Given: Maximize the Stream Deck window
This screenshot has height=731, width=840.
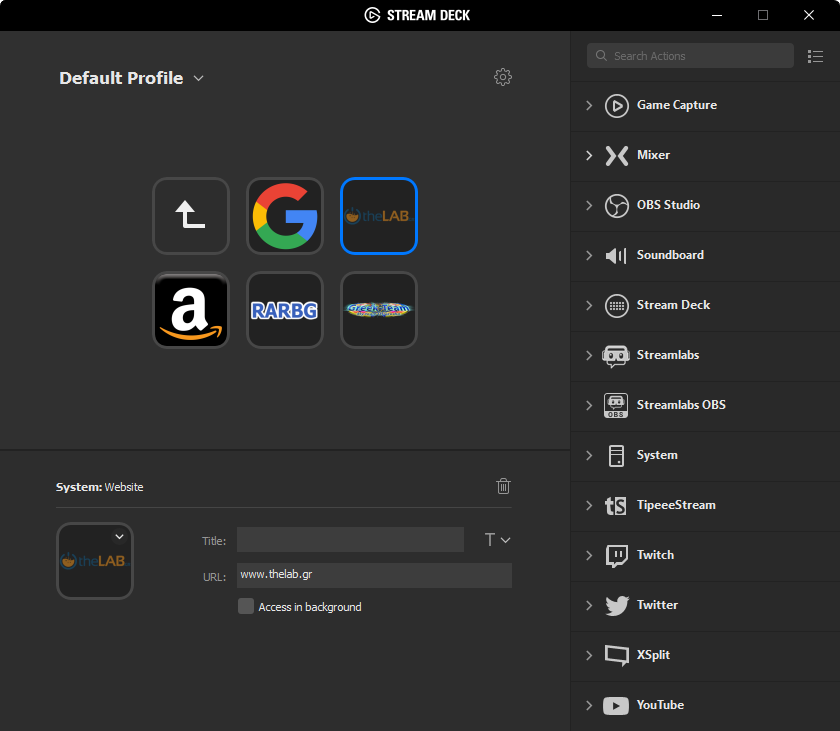Looking at the screenshot, I should tap(763, 15).
